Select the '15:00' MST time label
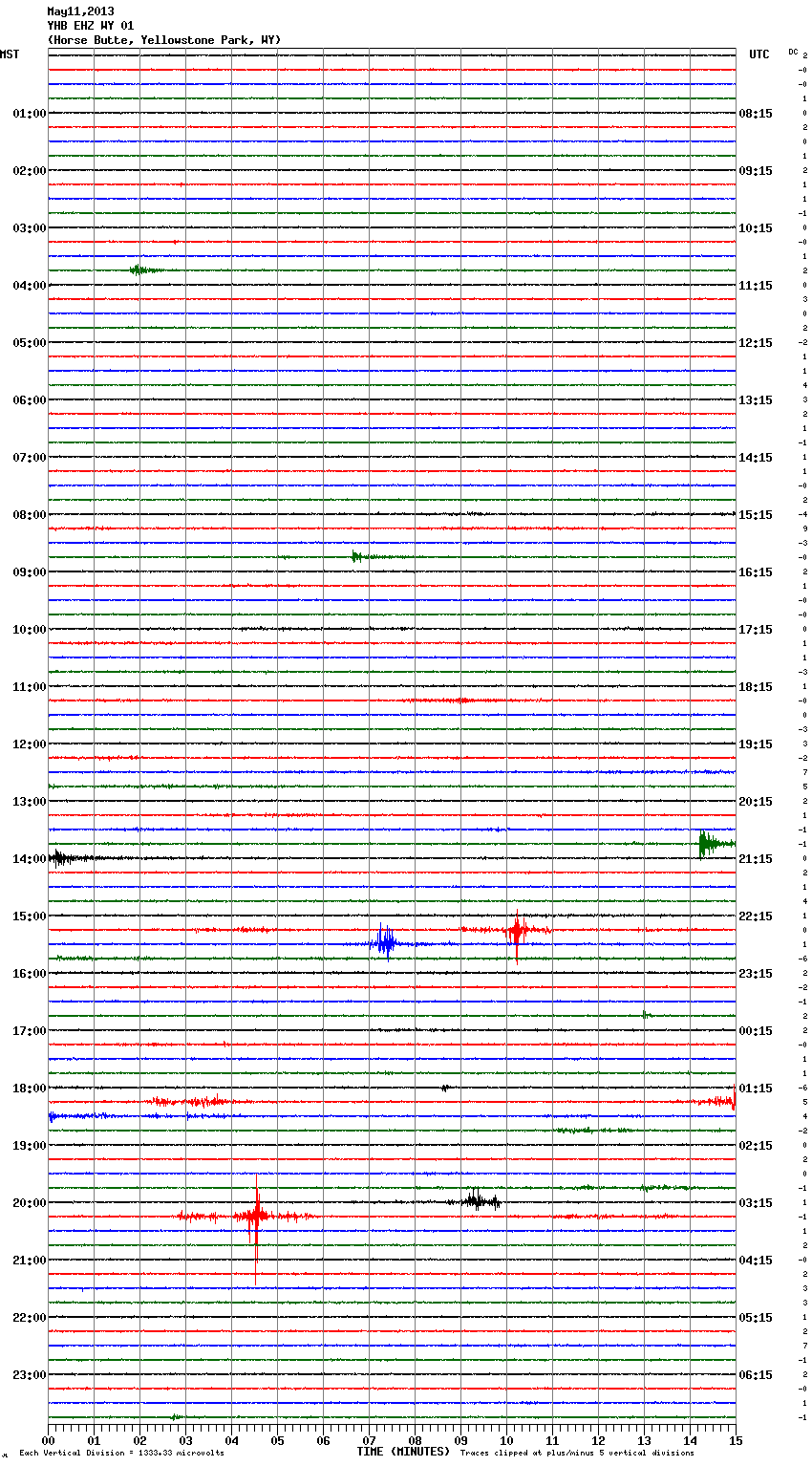 click(x=29, y=916)
